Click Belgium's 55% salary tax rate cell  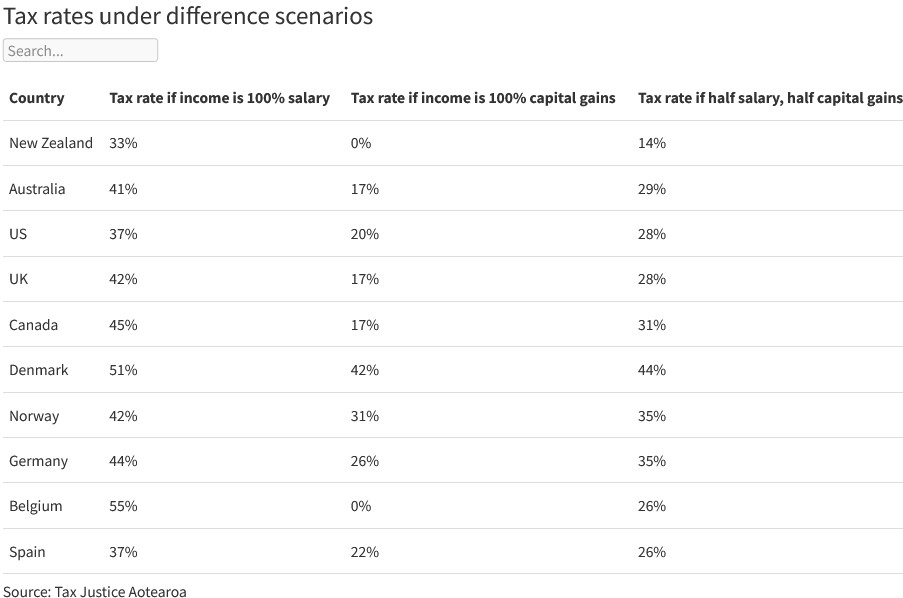click(123, 506)
